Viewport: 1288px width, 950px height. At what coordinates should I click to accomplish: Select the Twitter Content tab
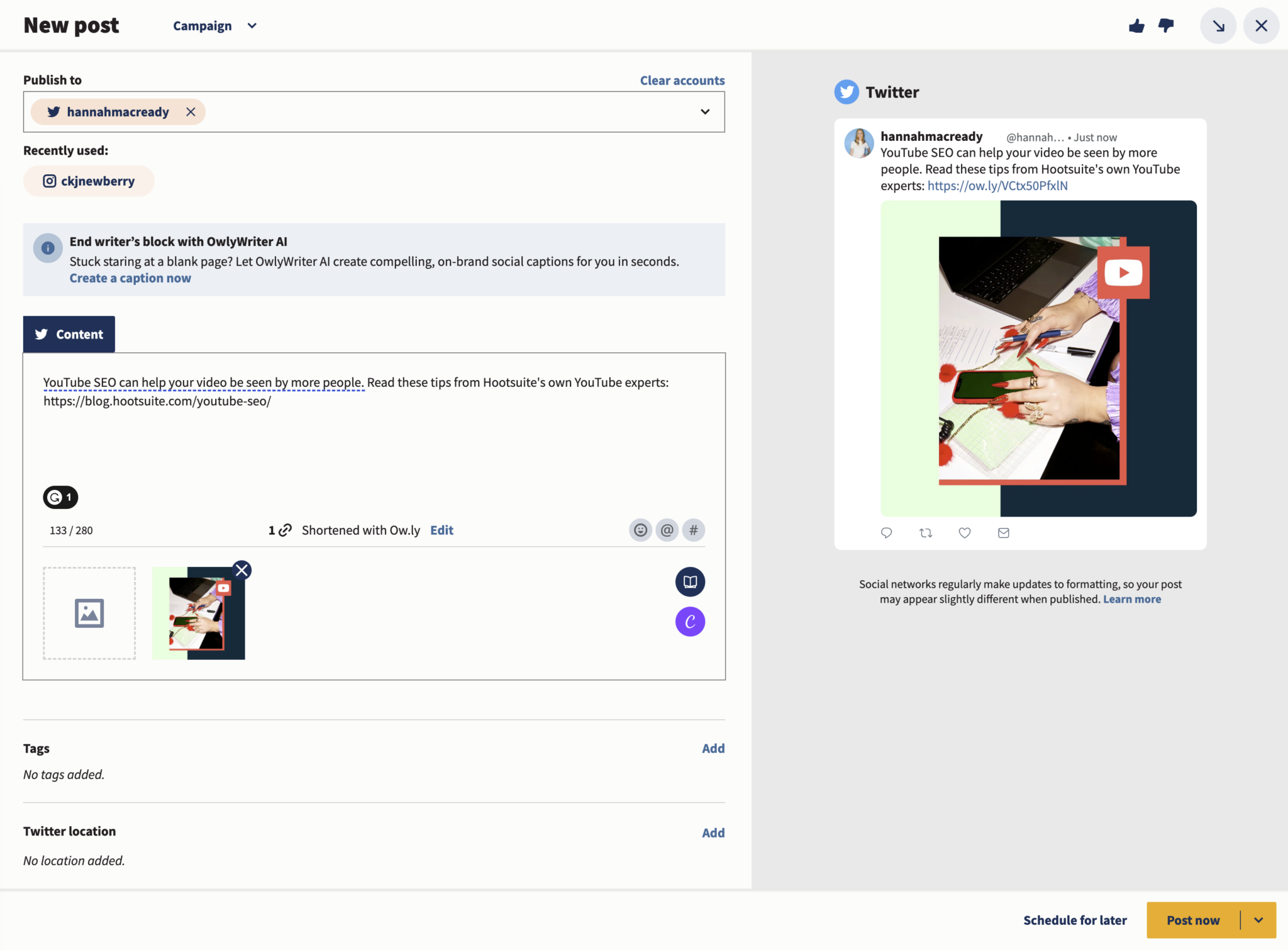click(69, 334)
